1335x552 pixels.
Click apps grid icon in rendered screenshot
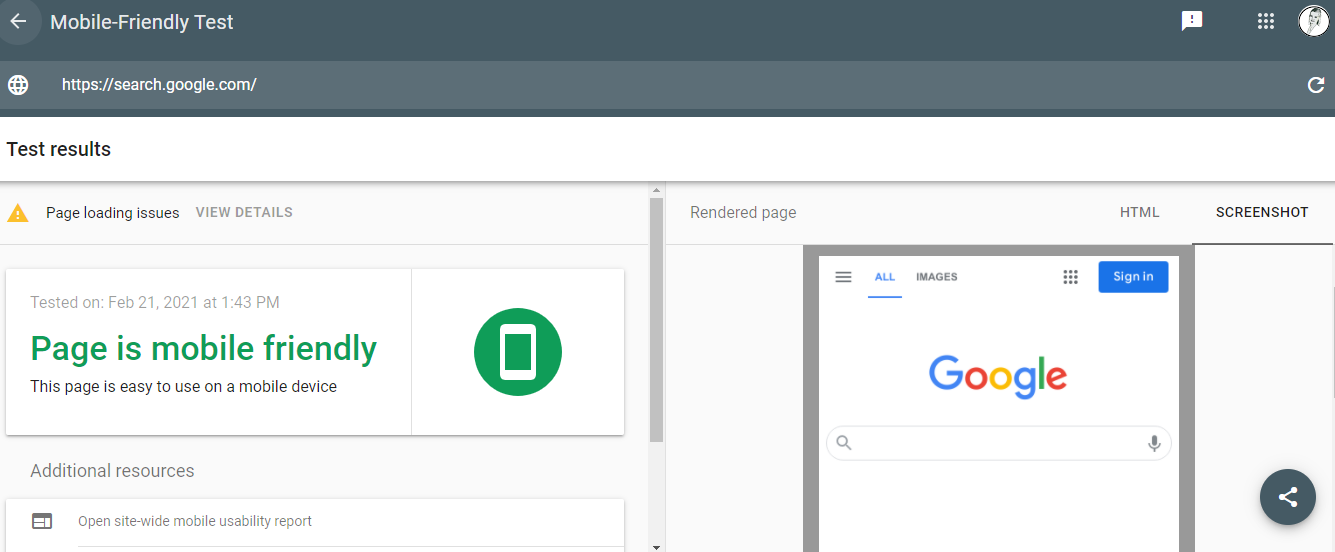click(1070, 277)
